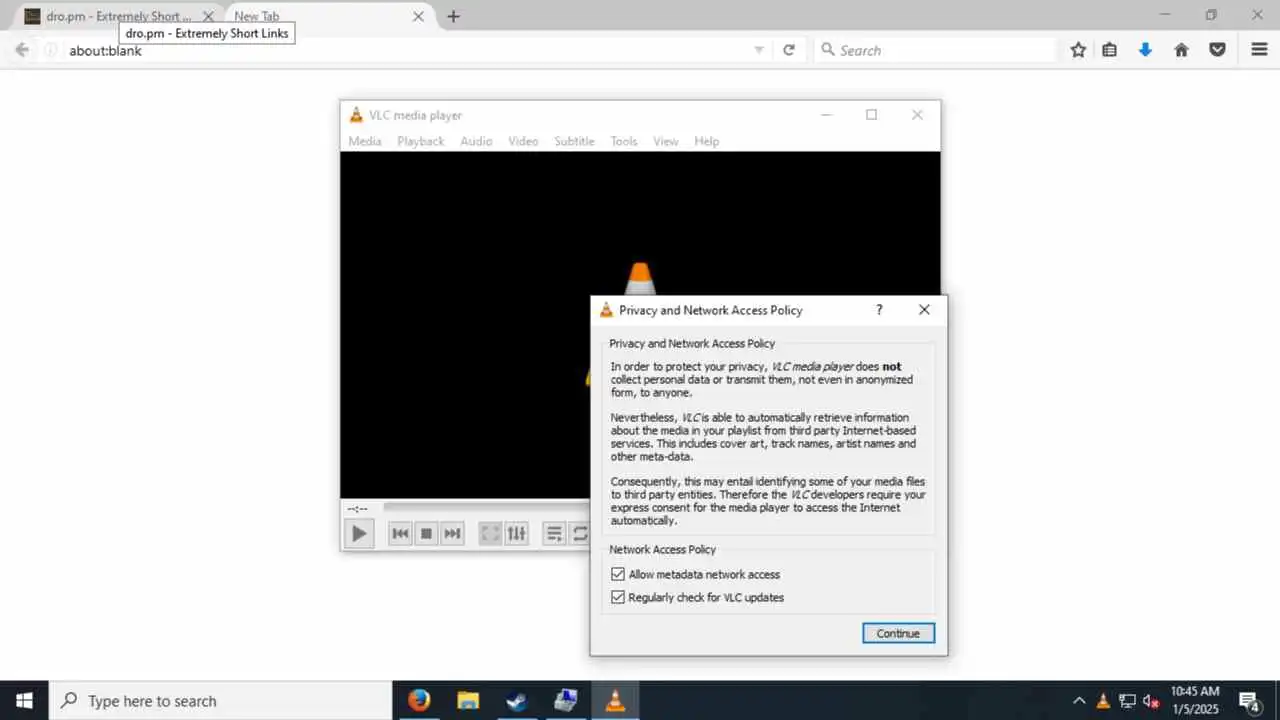Viewport: 1280px width, 720px height.
Task: Close the Privacy and Network Access Policy dialog
Action: [924, 310]
